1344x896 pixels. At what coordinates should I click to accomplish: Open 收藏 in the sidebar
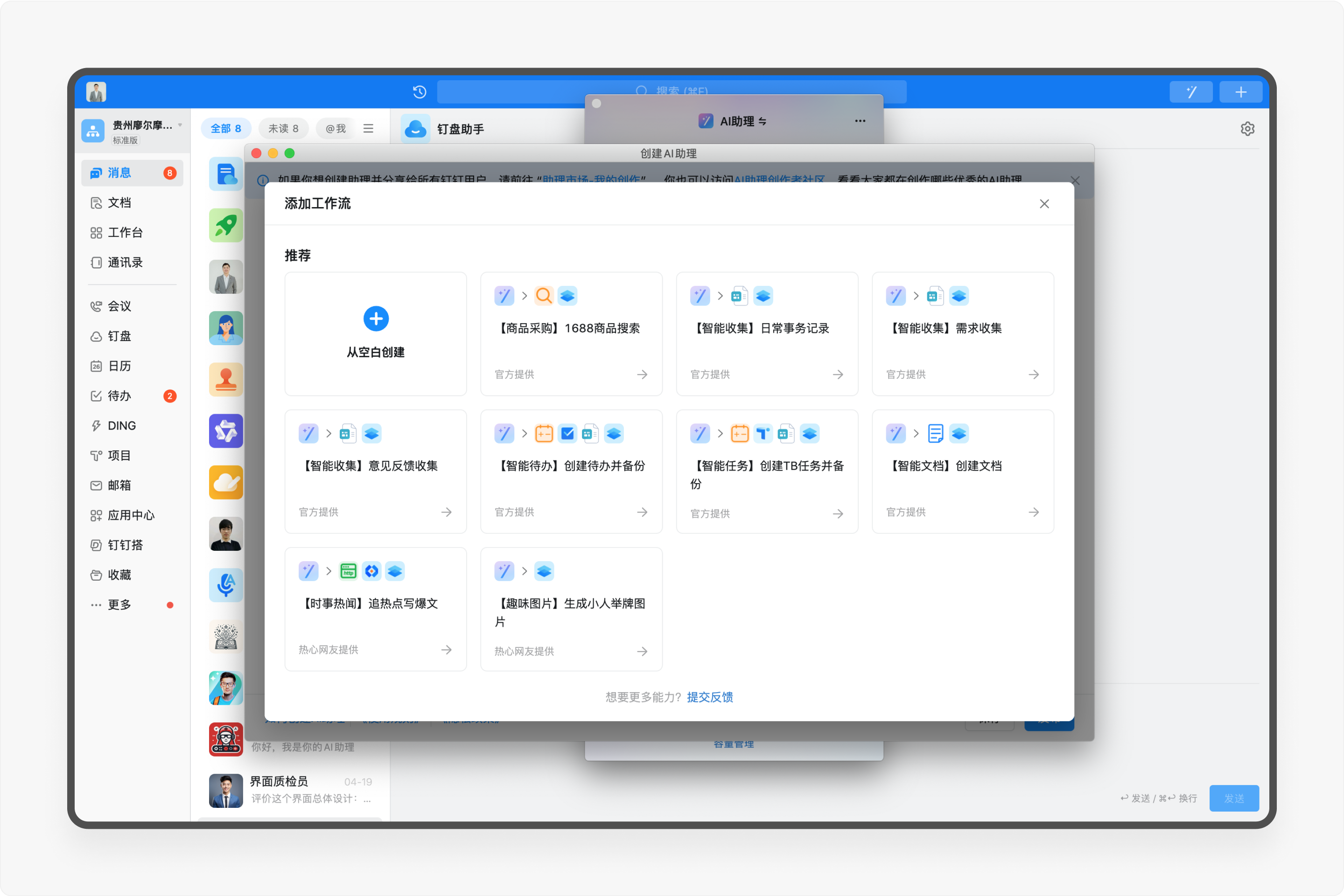132,575
